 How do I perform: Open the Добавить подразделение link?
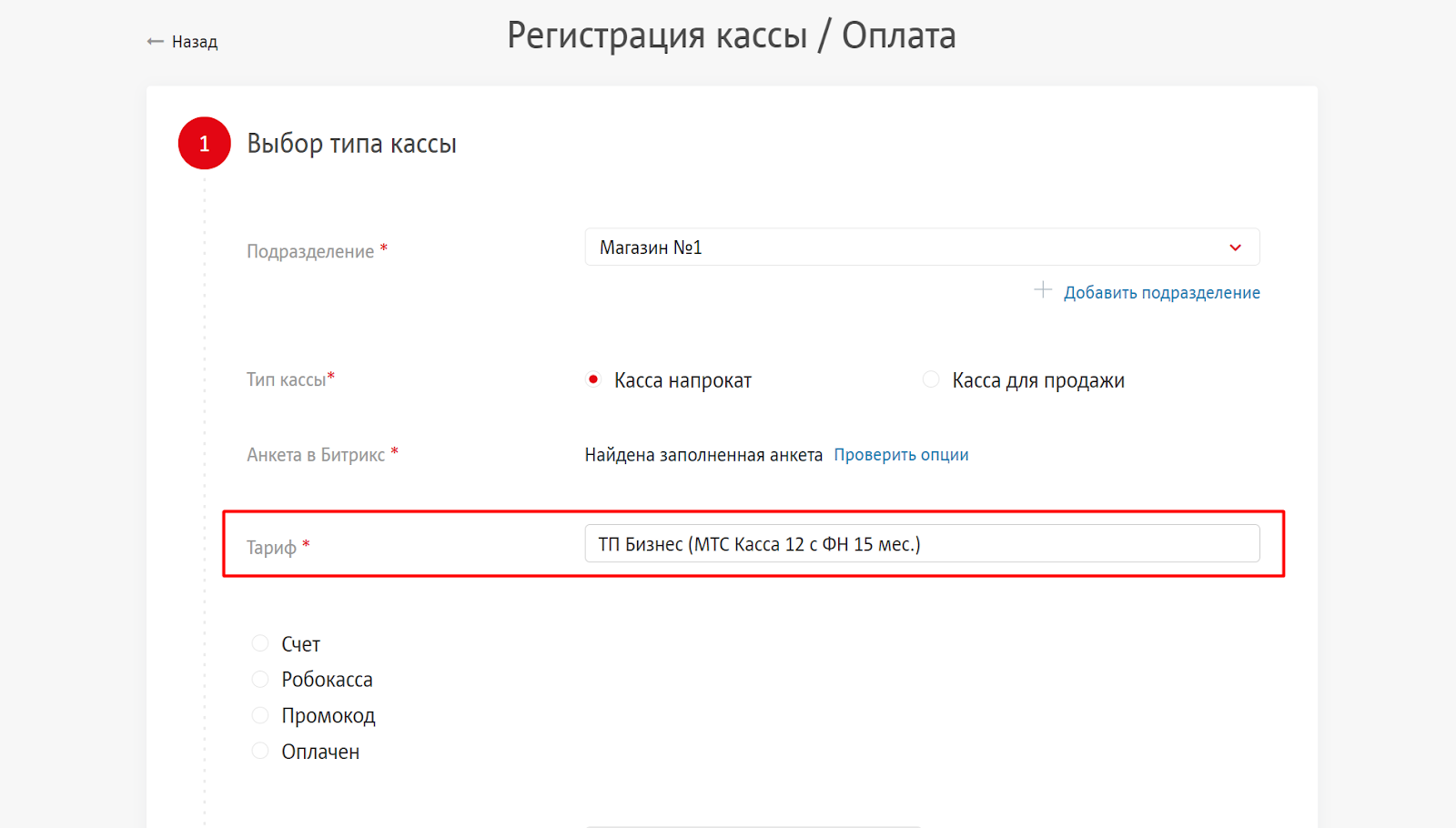click(x=1162, y=293)
